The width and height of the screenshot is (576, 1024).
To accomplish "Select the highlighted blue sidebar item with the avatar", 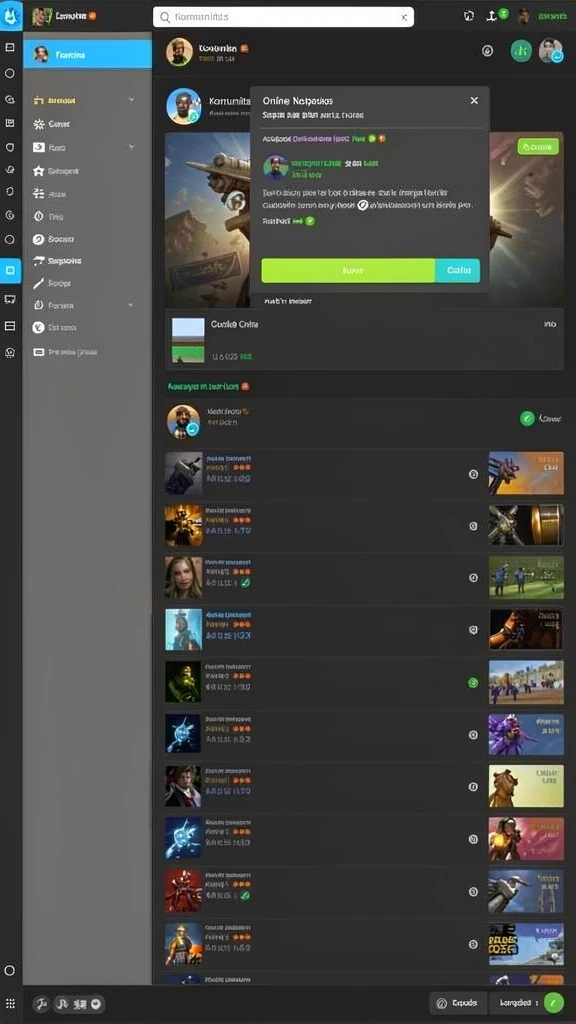I will [88, 54].
